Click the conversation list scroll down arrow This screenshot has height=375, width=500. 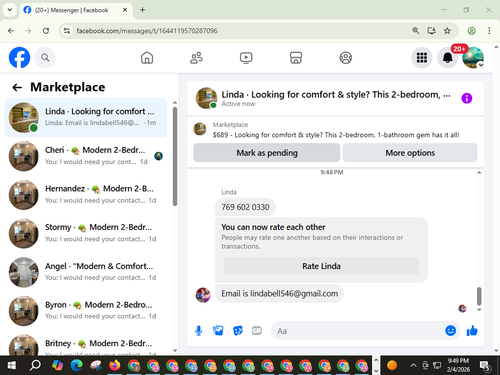(x=175, y=350)
